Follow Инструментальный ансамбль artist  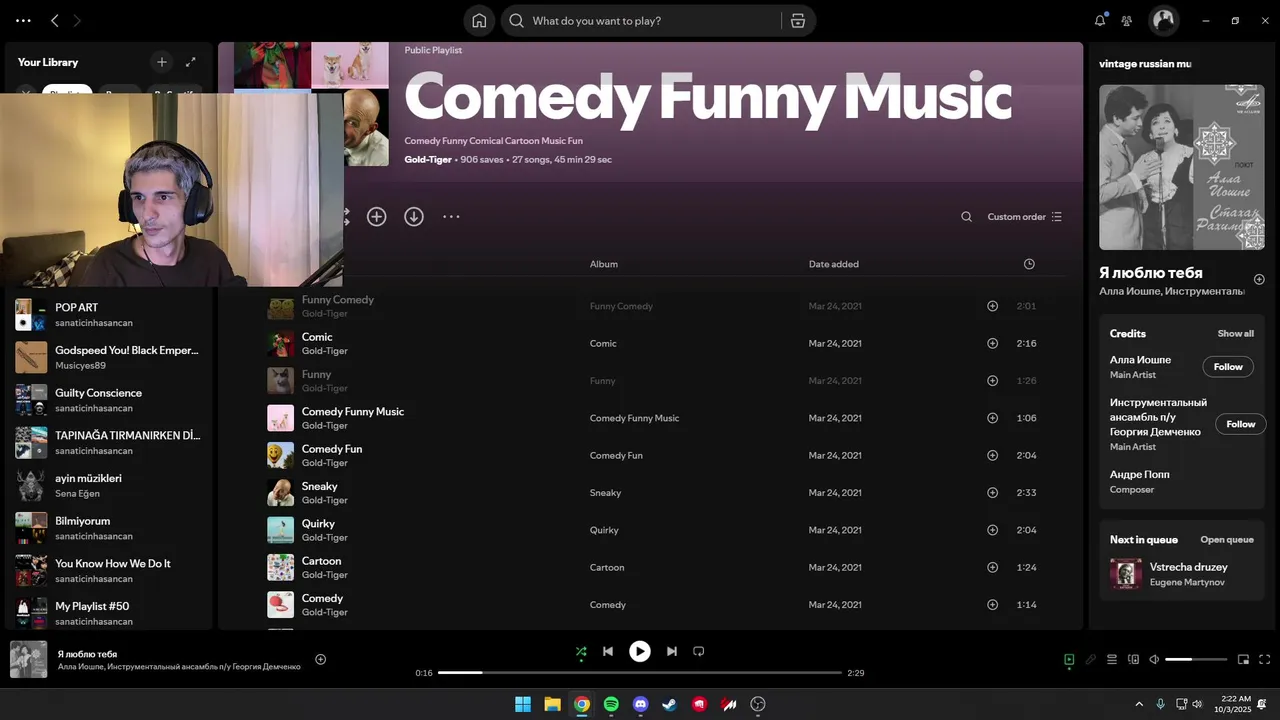click(1241, 424)
